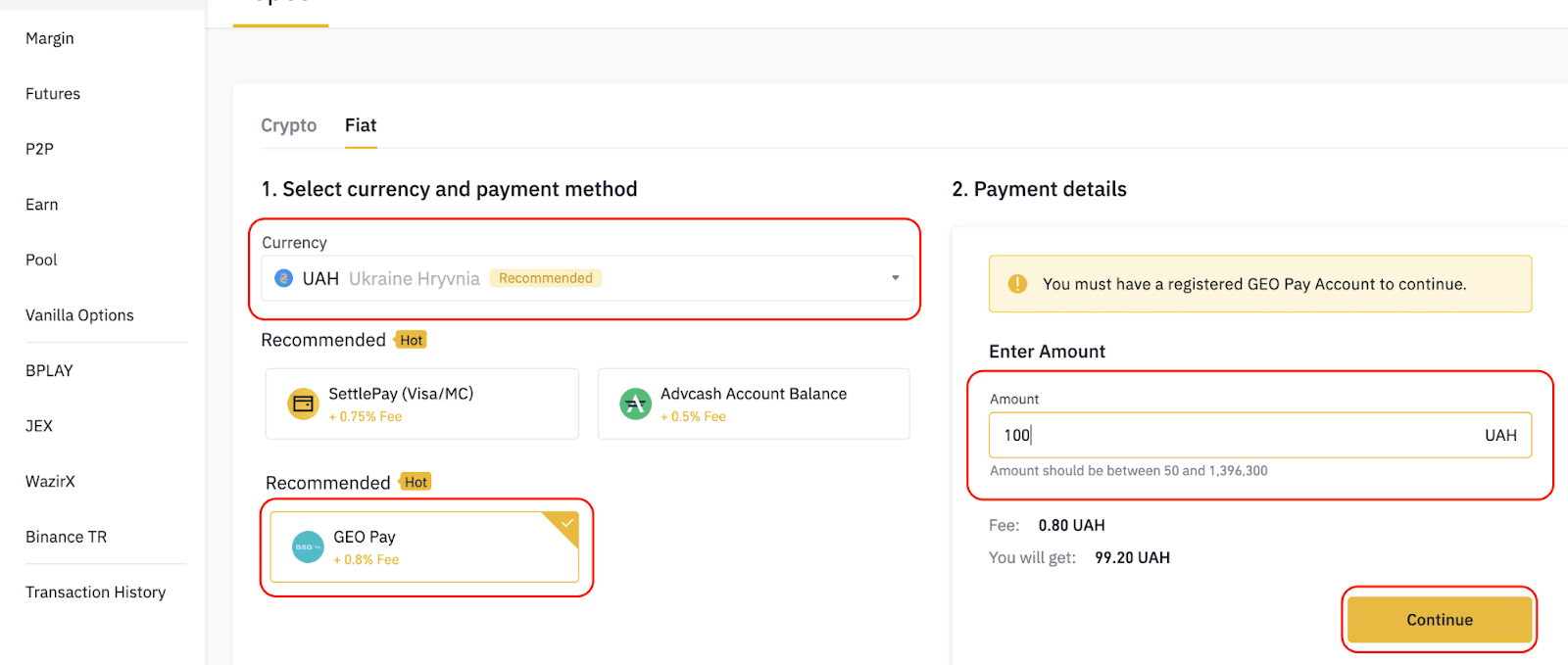Viewport: 1568px width, 665px height.
Task: Click the '+ 0.5% Fee' text
Action: 694,416
